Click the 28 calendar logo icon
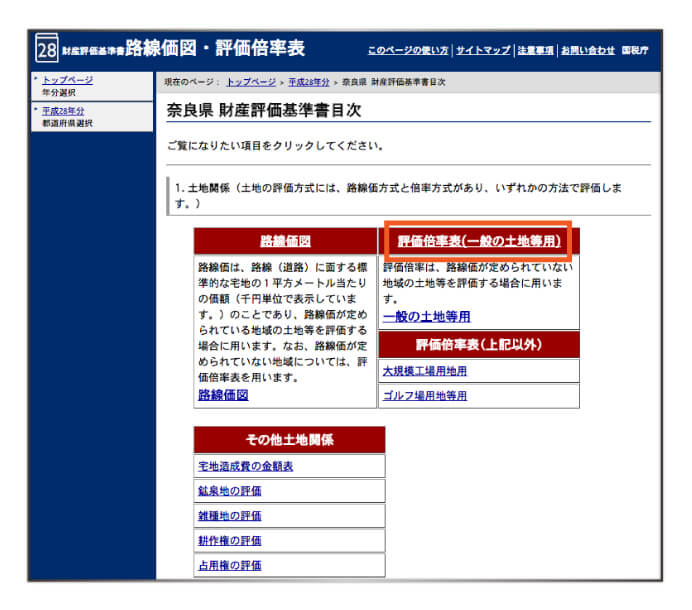This screenshot has width=692, height=610. (x=46, y=48)
